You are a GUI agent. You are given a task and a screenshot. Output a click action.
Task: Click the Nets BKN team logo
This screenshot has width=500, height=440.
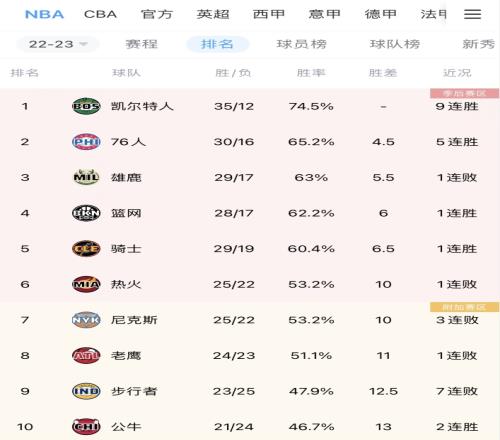[x=86, y=213]
